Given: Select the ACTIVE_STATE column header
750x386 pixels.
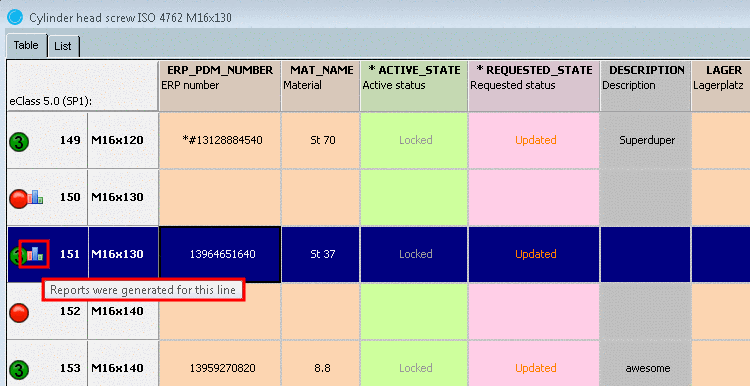Looking at the screenshot, I should coord(414,86).
